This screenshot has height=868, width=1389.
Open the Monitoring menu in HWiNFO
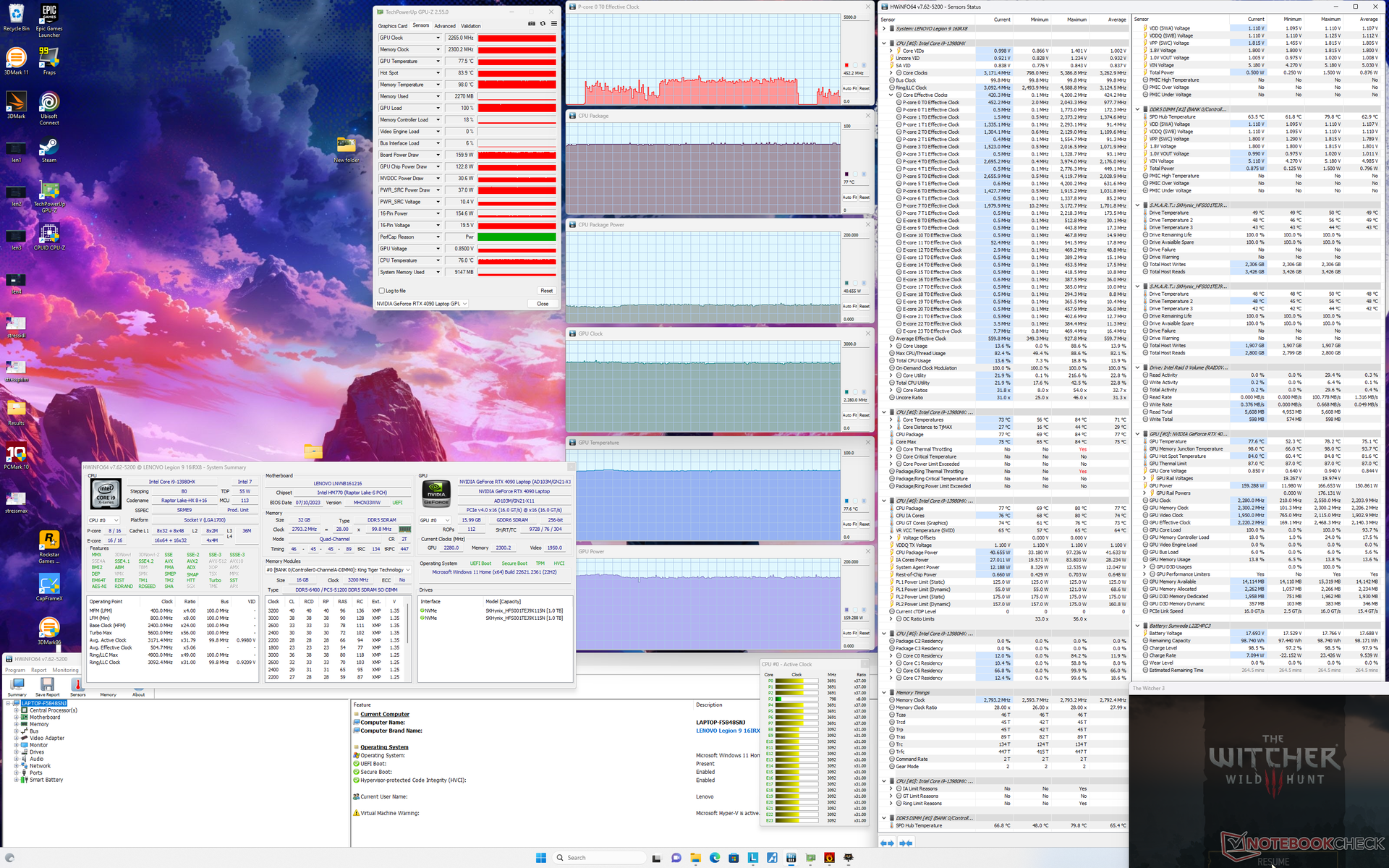65,670
